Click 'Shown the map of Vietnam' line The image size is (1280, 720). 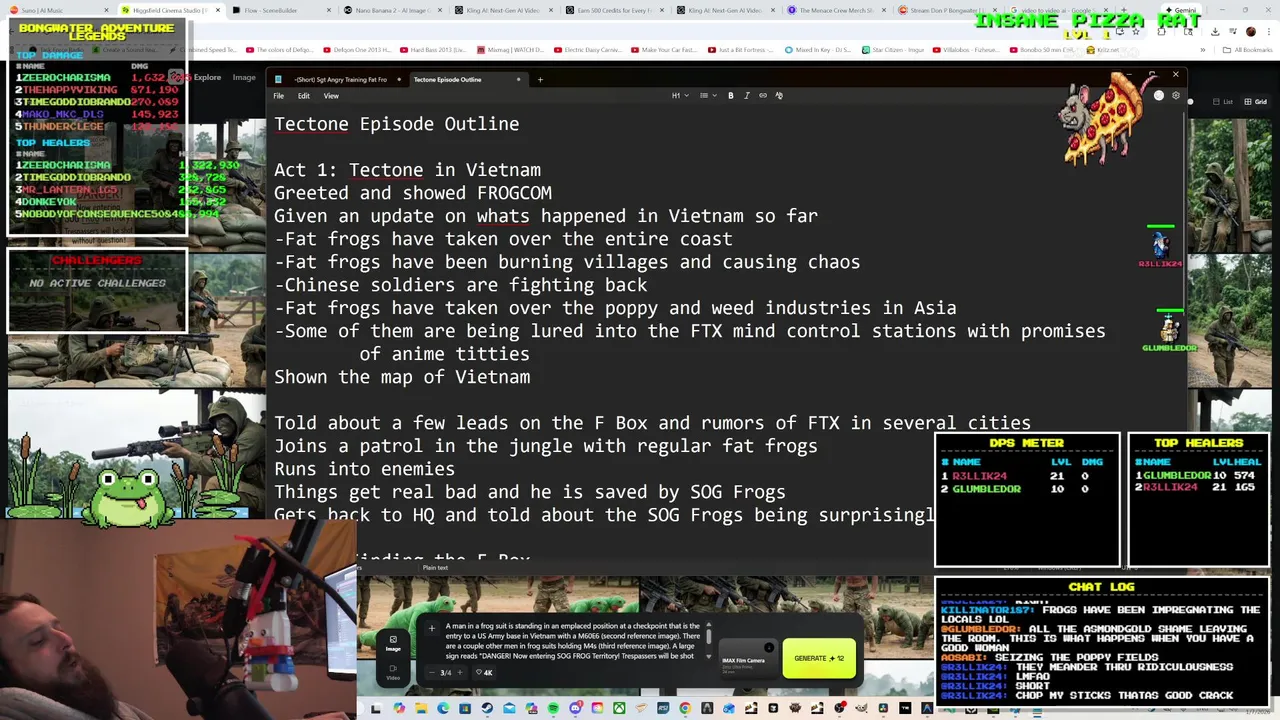point(402,377)
